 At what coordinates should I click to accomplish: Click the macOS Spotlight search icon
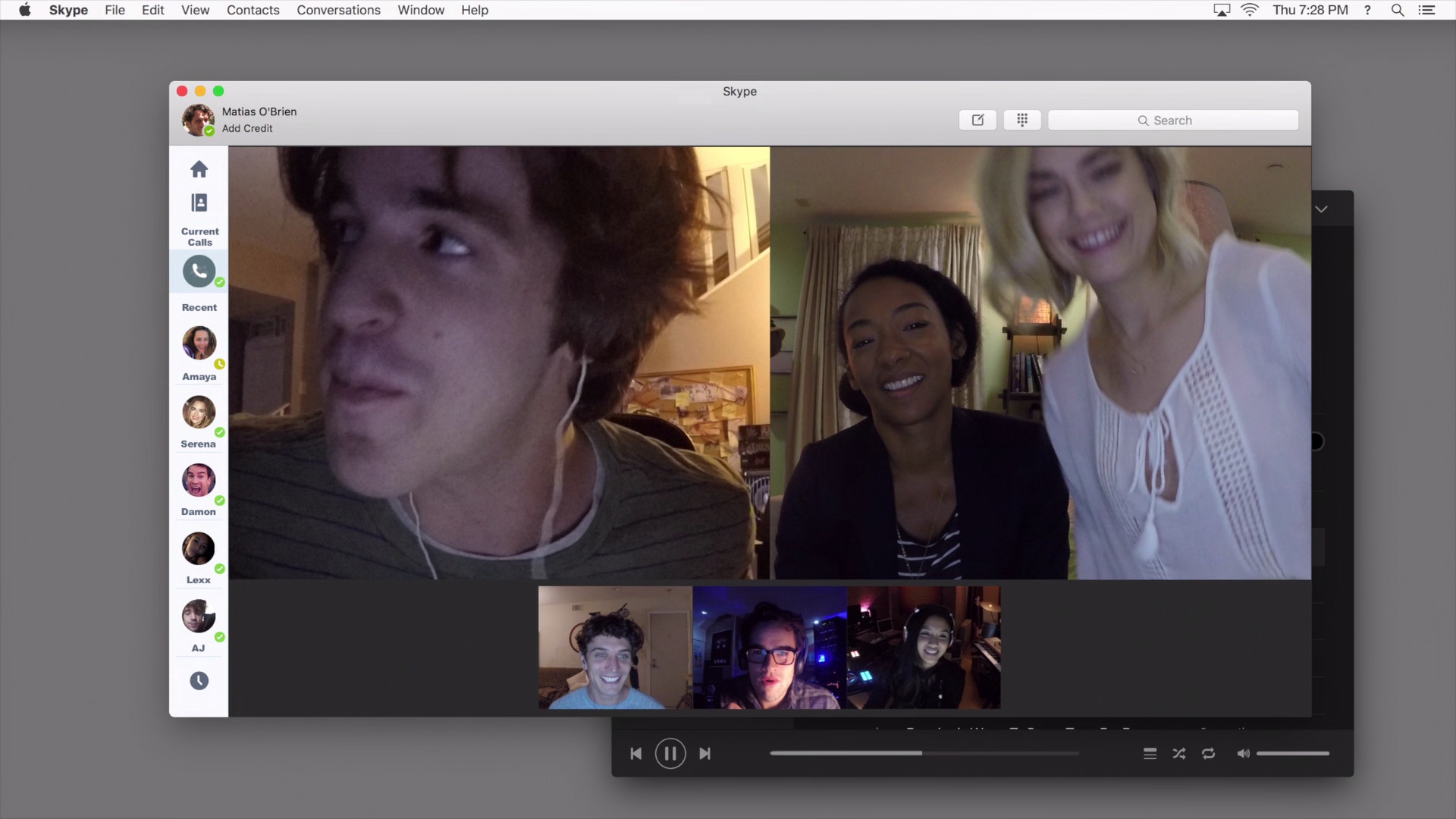pyautogui.click(x=1397, y=10)
